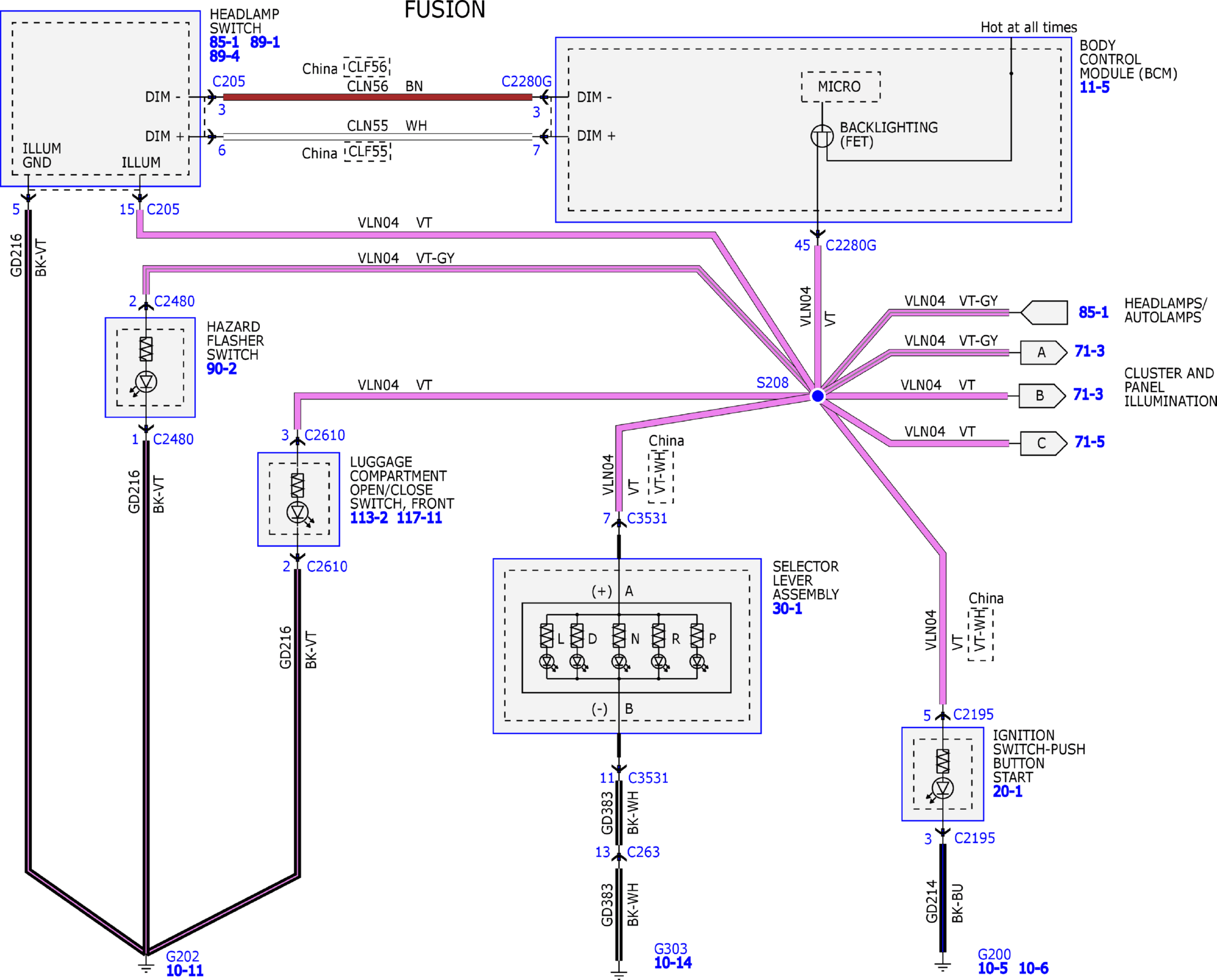Click the selector lever L position LED
The height and width of the screenshot is (980, 1217).
(547, 661)
